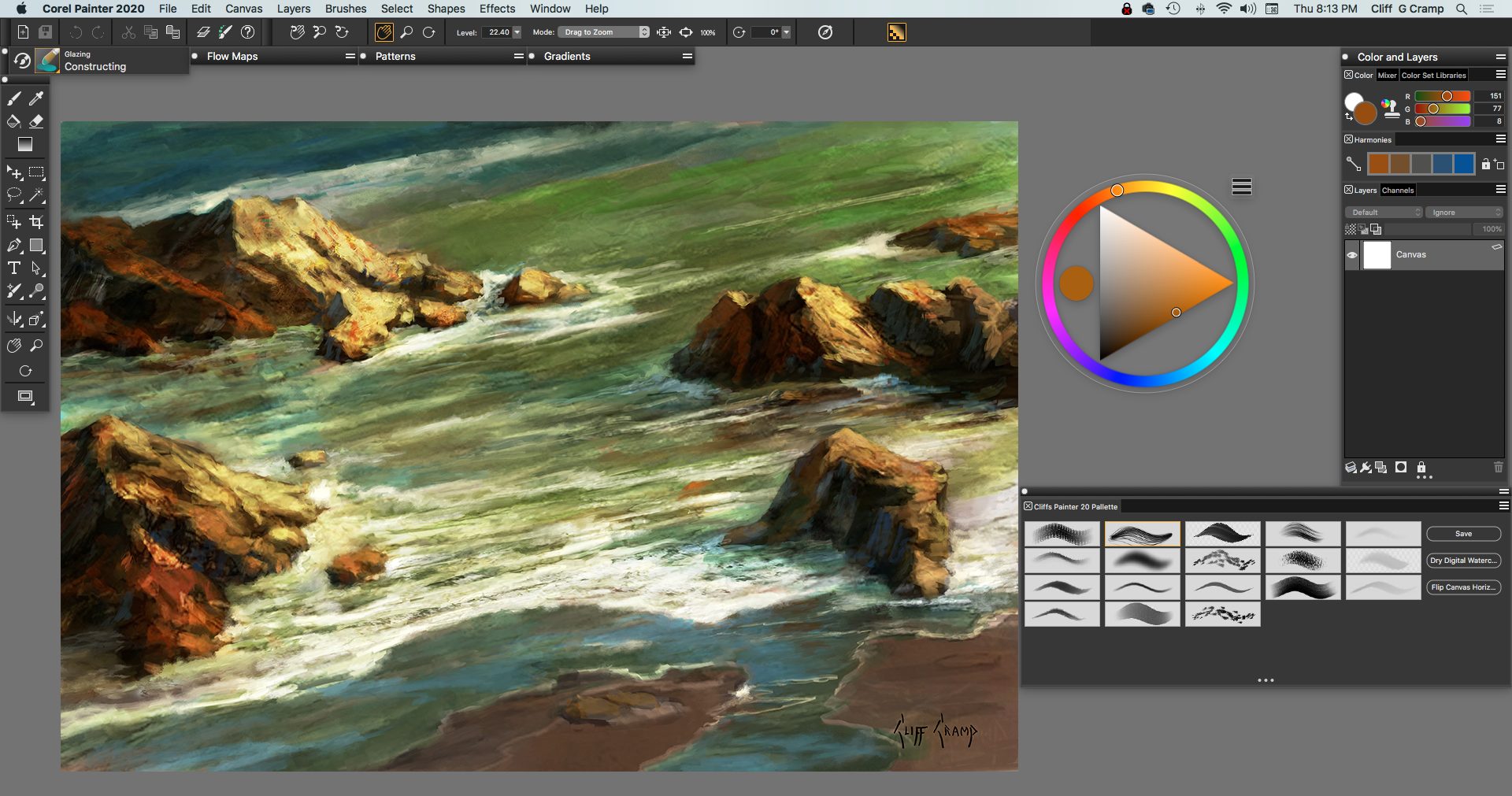Image resolution: width=1512 pixels, height=796 pixels.
Task: Open the Shapes menu
Action: tap(446, 9)
